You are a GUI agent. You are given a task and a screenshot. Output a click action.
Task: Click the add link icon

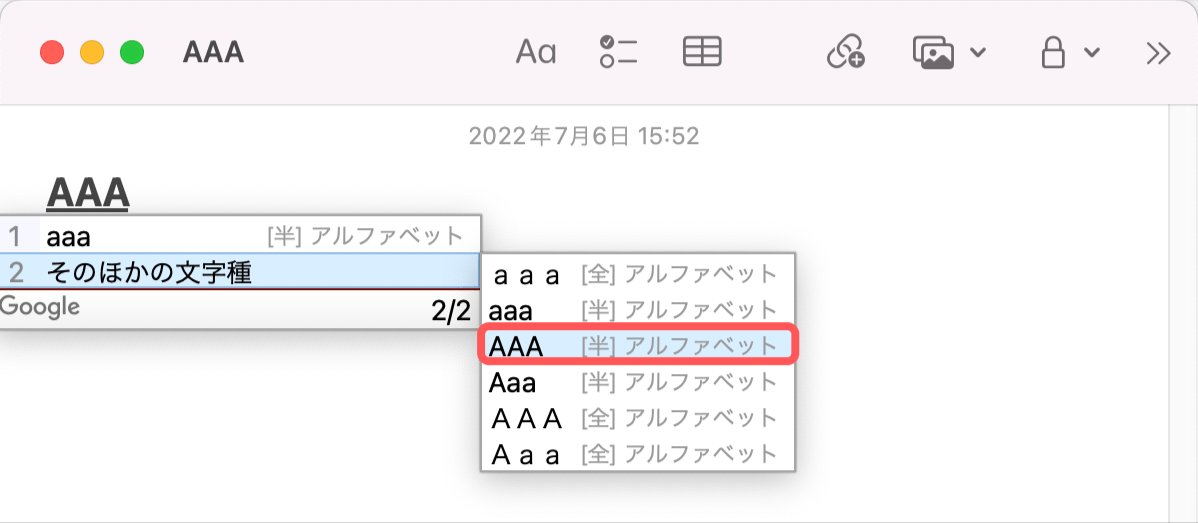point(845,52)
